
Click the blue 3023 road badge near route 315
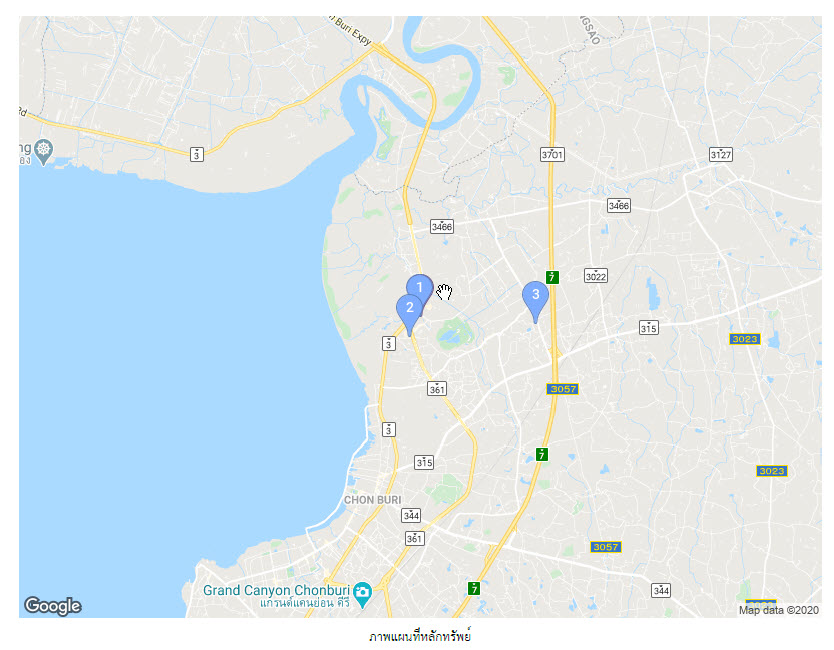pyautogui.click(x=745, y=339)
